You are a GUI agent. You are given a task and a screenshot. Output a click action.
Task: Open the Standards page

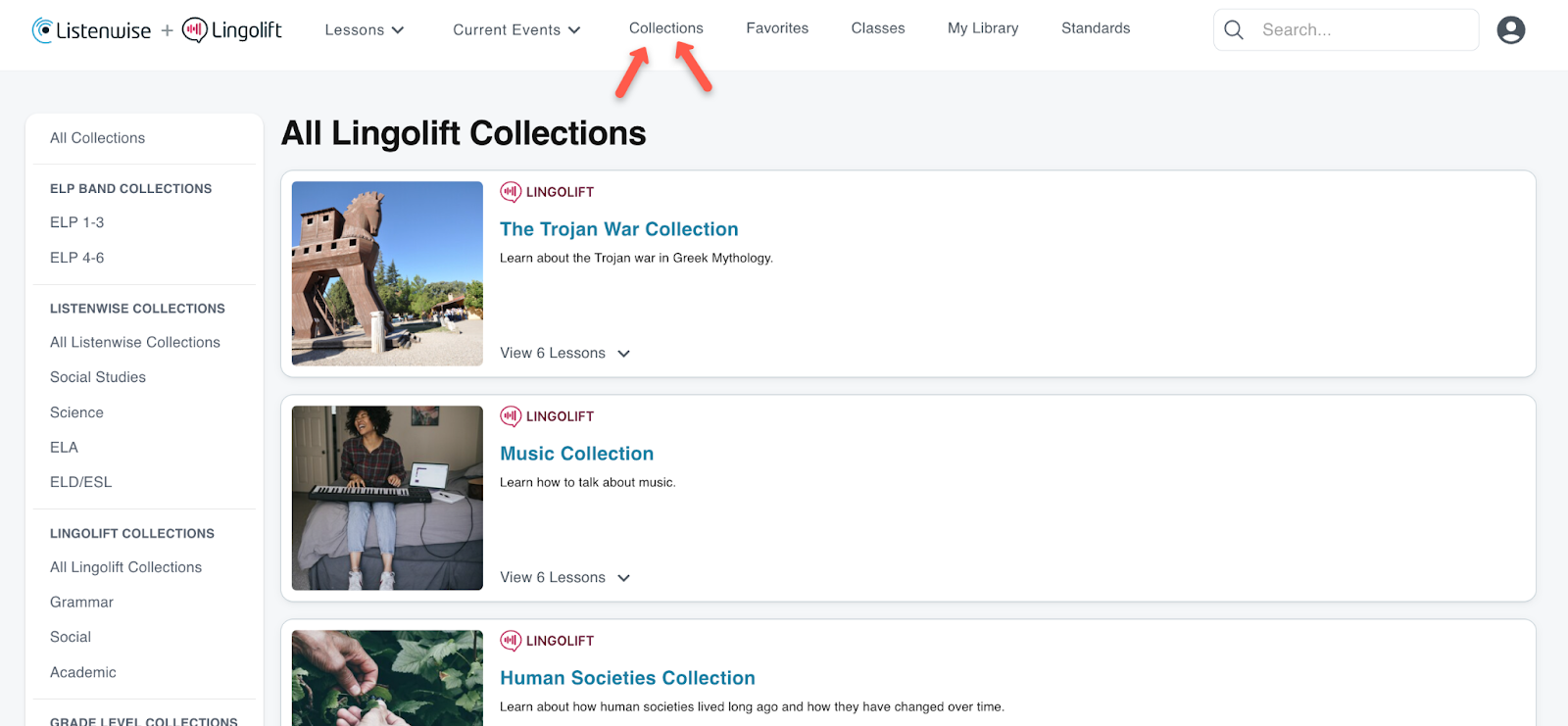1096,28
